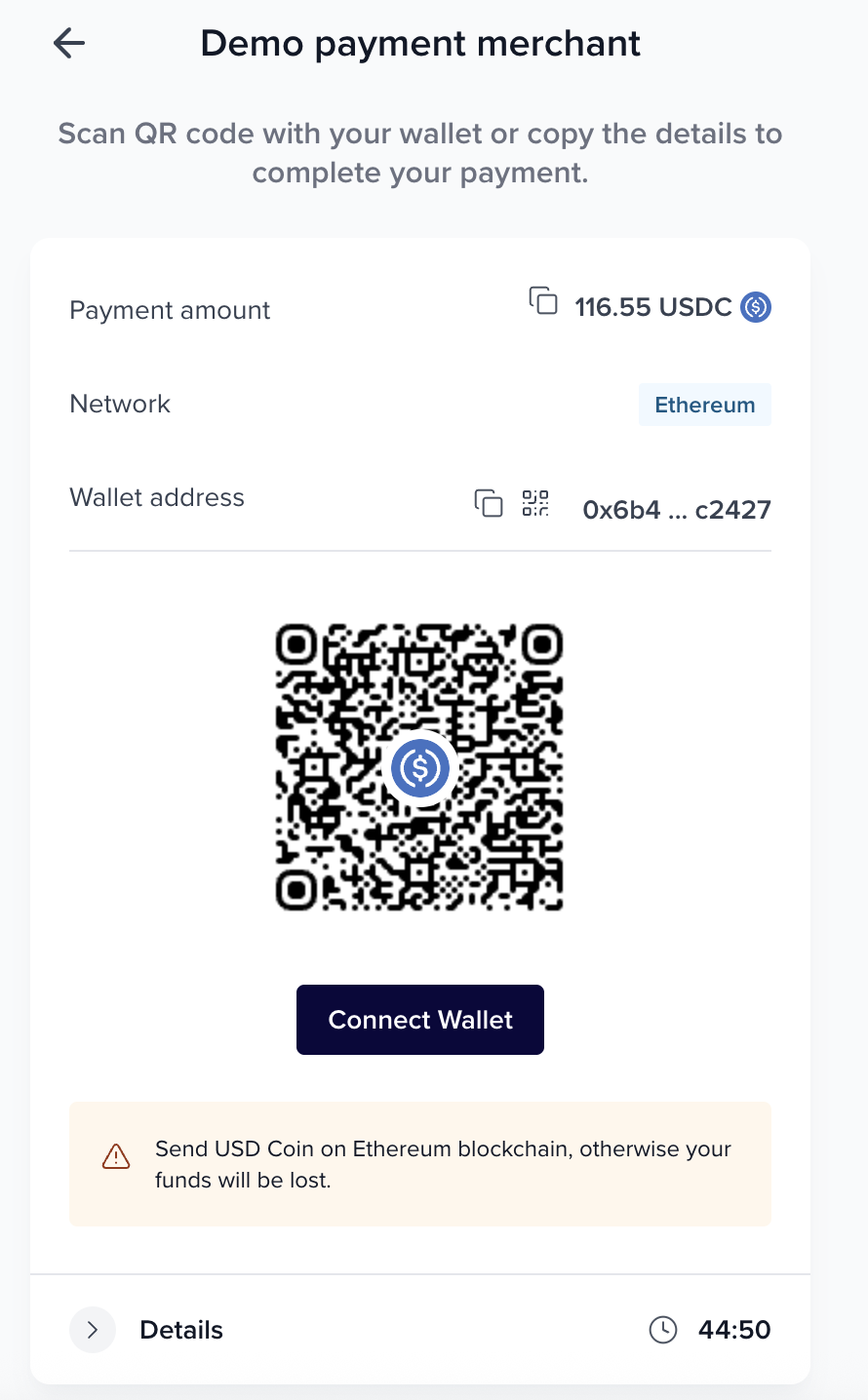Copy the payment amount
Image resolution: width=868 pixels, height=1400 pixels.
coord(543,301)
